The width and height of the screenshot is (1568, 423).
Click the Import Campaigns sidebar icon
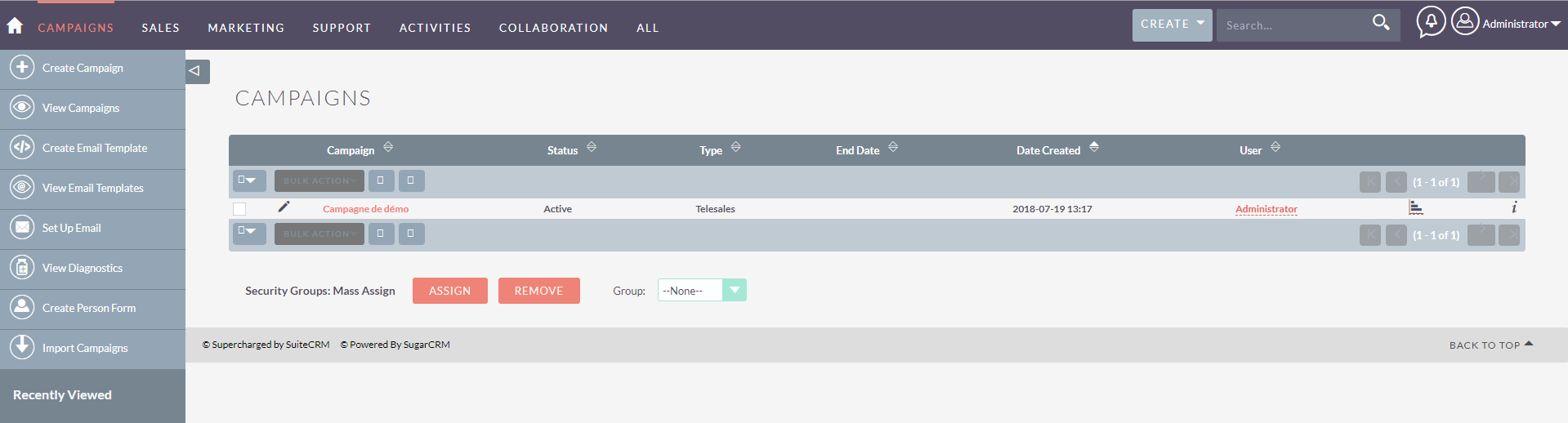pyautogui.click(x=22, y=347)
